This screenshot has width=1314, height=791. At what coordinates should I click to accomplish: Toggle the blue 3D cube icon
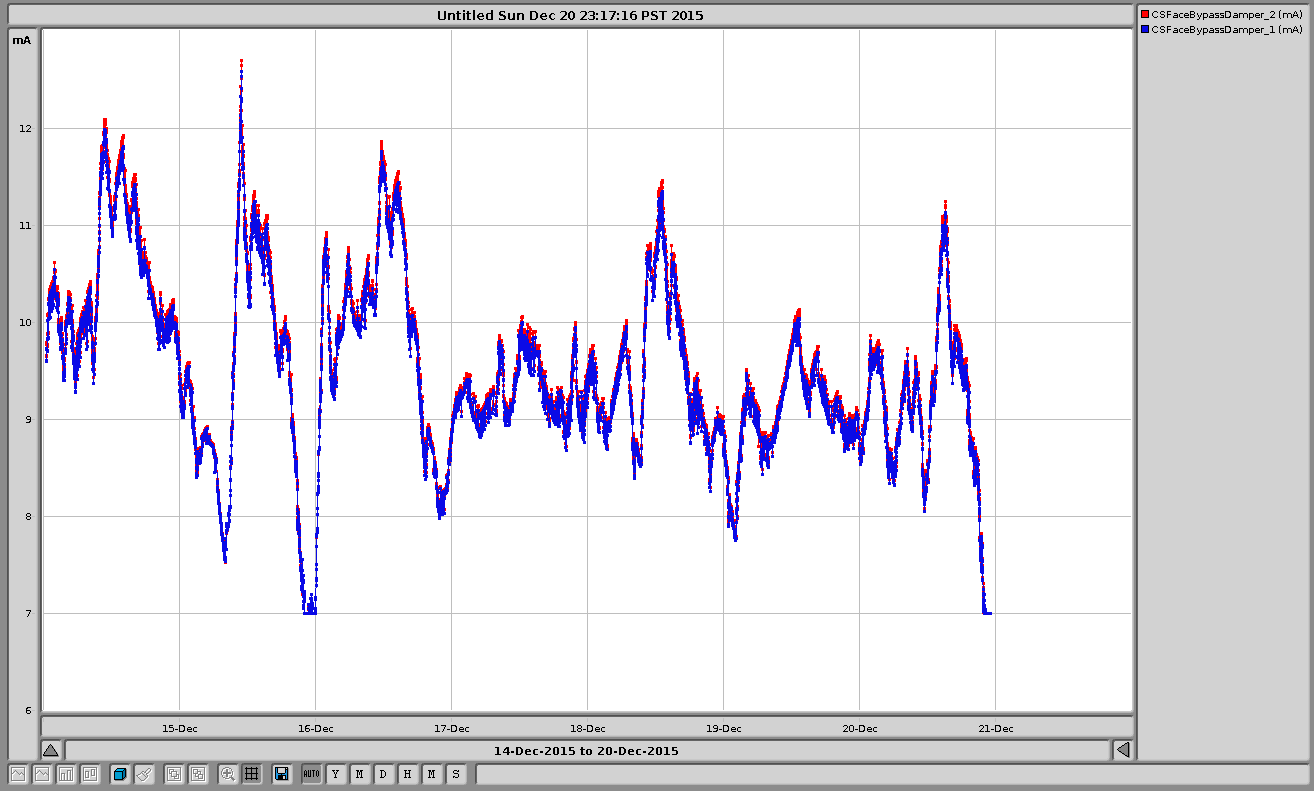click(120, 774)
